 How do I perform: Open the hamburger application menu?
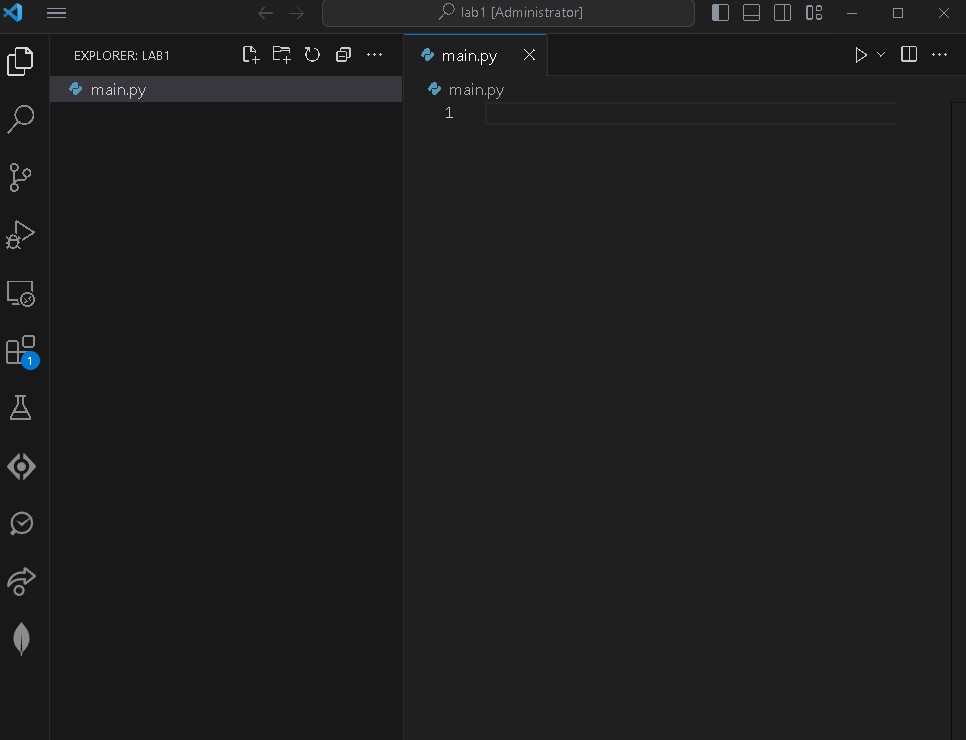click(x=57, y=13)
